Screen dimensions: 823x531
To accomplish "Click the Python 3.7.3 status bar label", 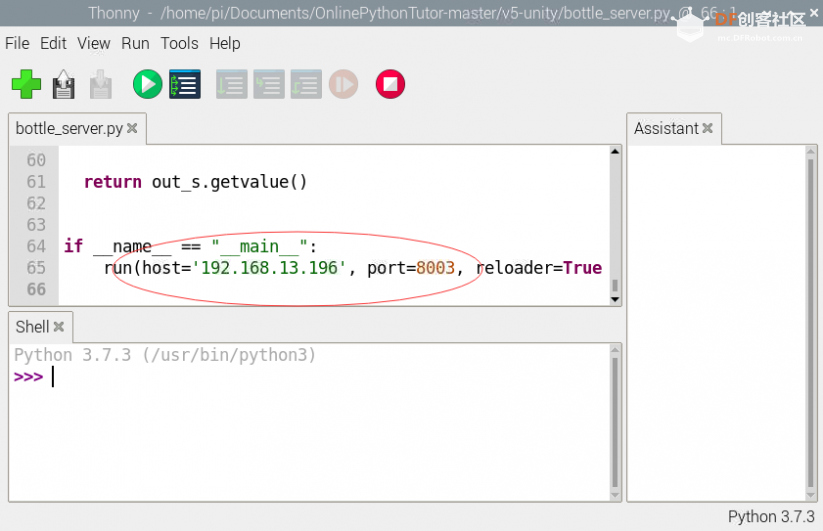I will [771, 516].
